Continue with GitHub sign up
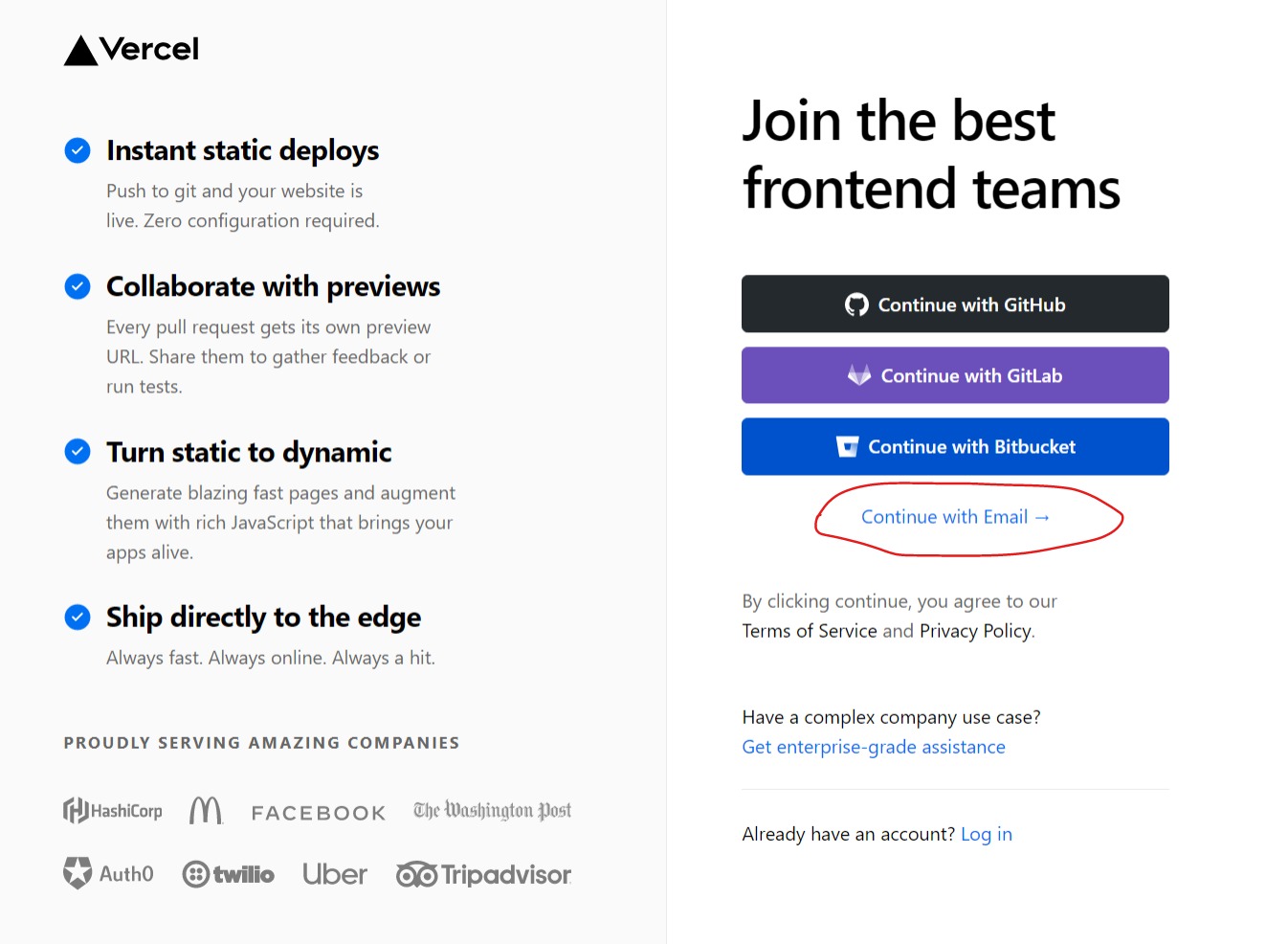Screen dimensions: 1288x944 click(x=955, y=304)
